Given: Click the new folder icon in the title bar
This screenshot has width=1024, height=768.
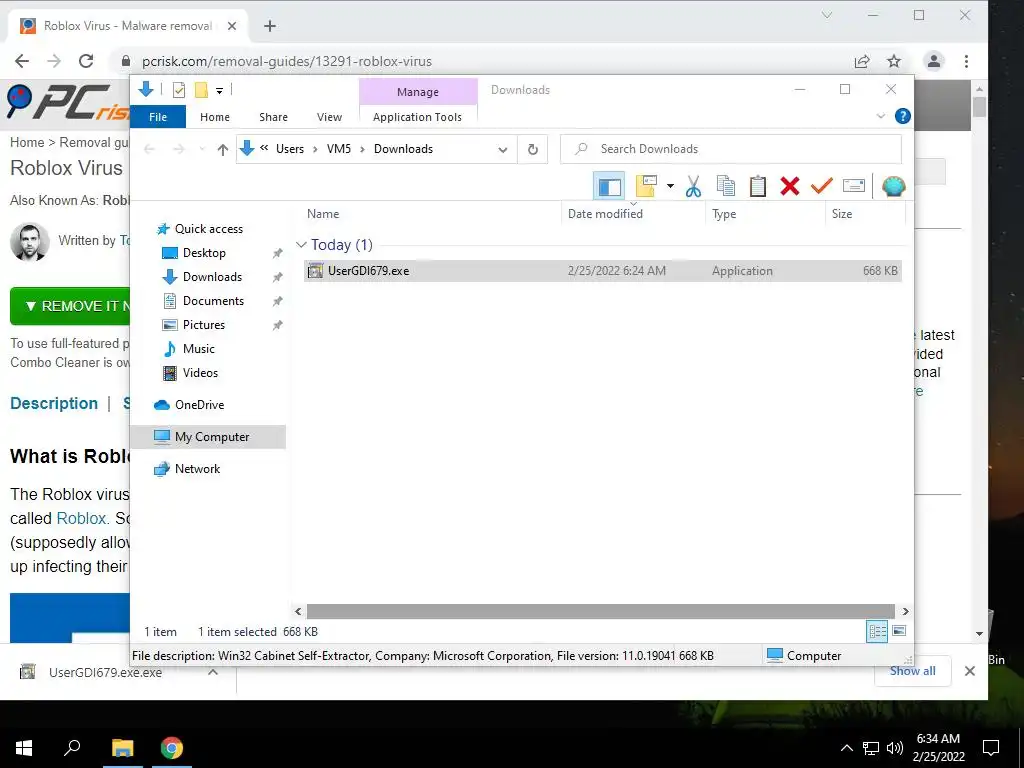Looking at the screenshot, I should [201, 90].
